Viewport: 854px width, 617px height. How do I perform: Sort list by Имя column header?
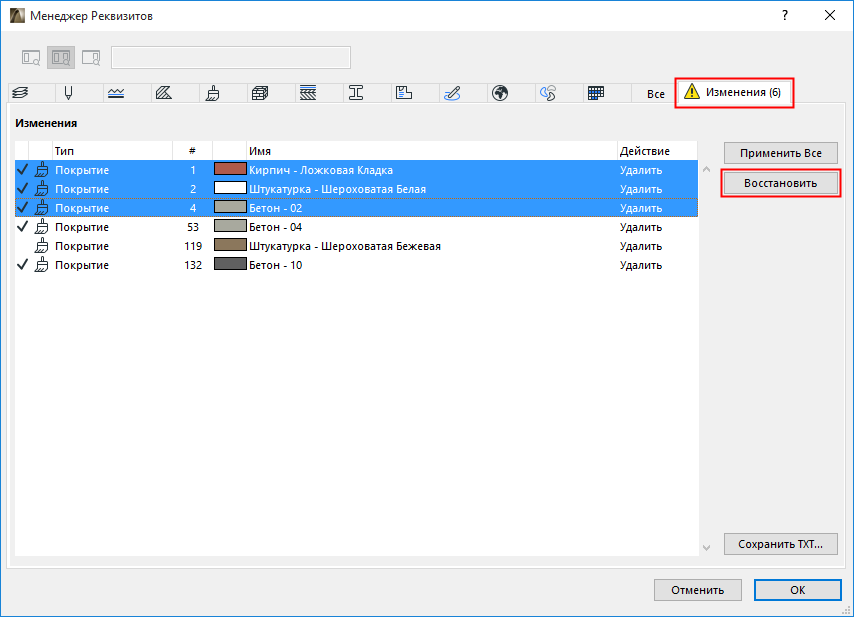click(431, 151)
